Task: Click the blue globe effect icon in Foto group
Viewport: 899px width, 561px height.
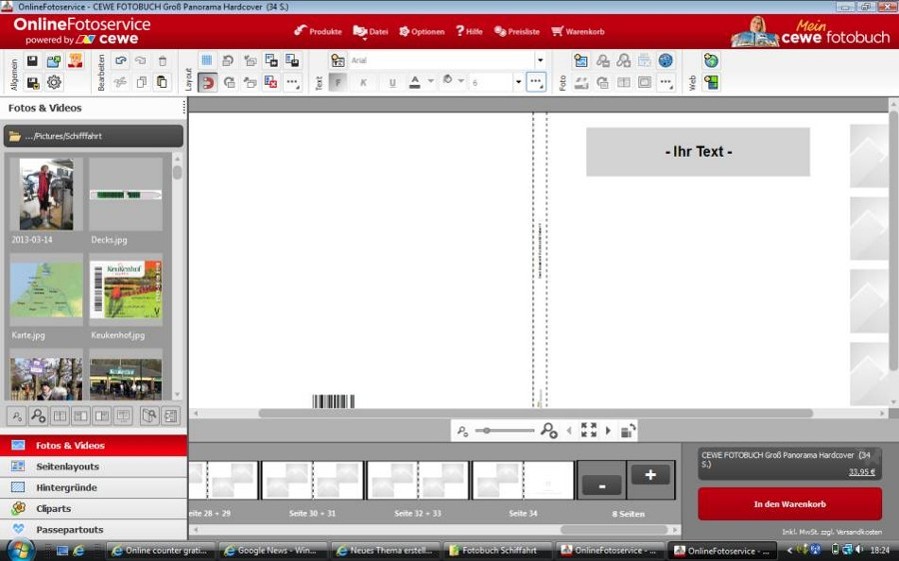Action: [x=665, y=60]
